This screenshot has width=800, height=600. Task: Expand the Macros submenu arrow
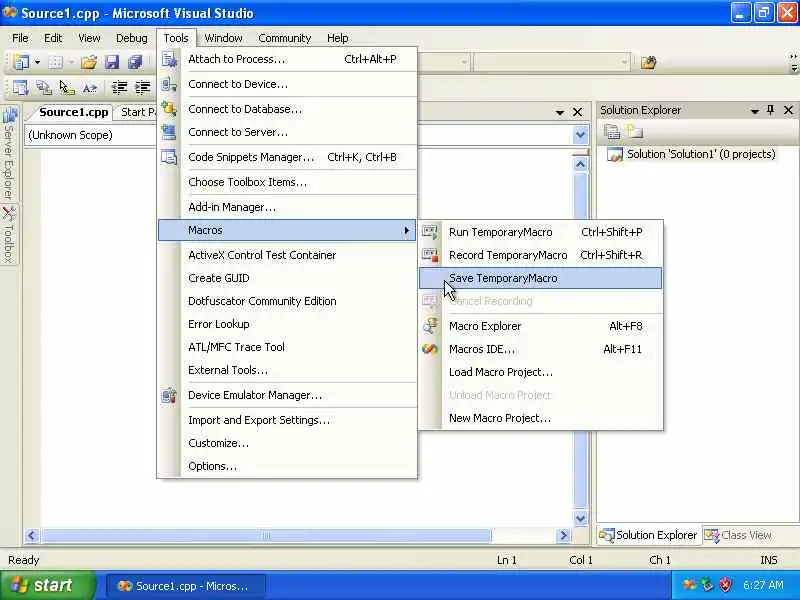click(407, 231)
